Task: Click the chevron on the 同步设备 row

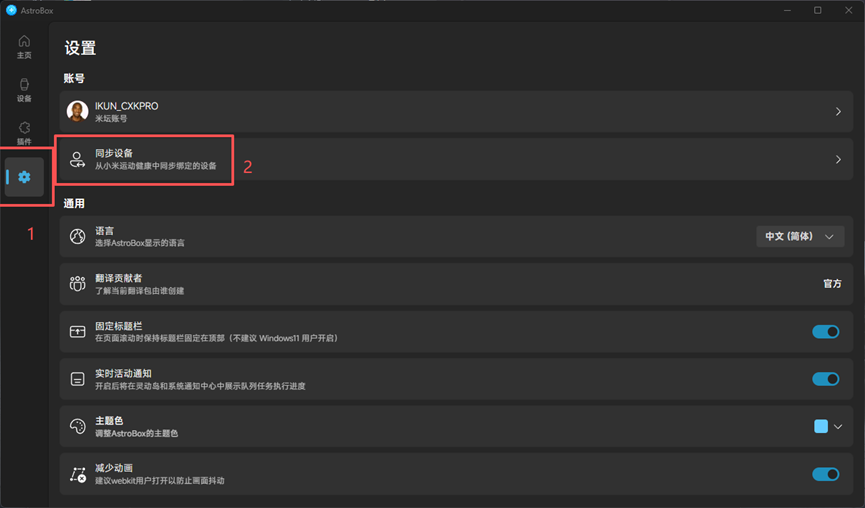Action: point(837,159)
